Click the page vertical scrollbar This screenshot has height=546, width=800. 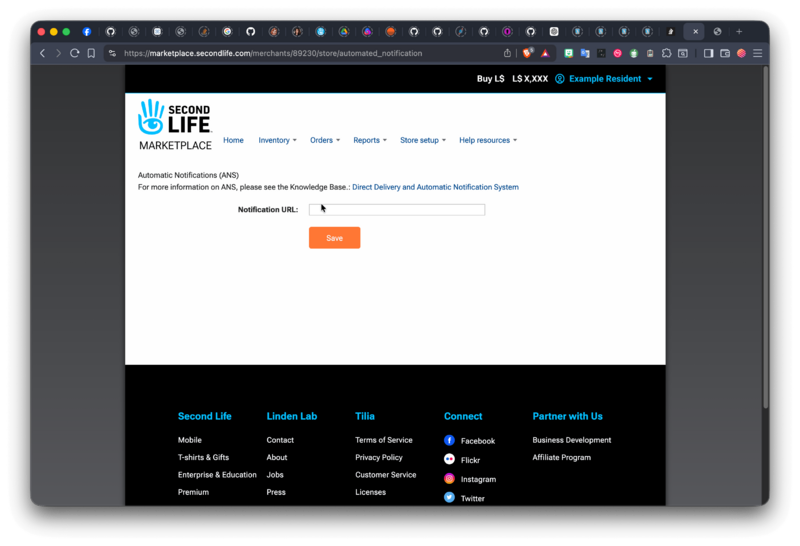coord(765,237)
